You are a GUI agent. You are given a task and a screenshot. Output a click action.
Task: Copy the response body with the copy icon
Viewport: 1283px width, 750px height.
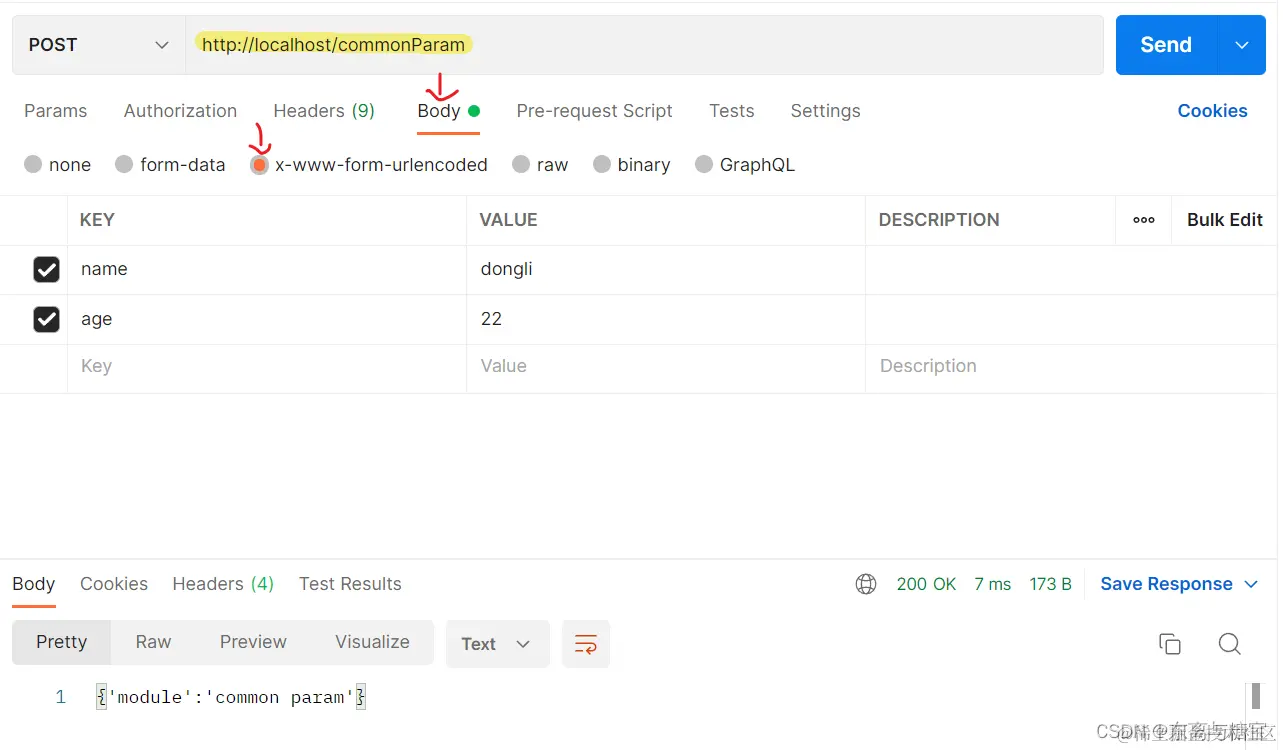1170,644
